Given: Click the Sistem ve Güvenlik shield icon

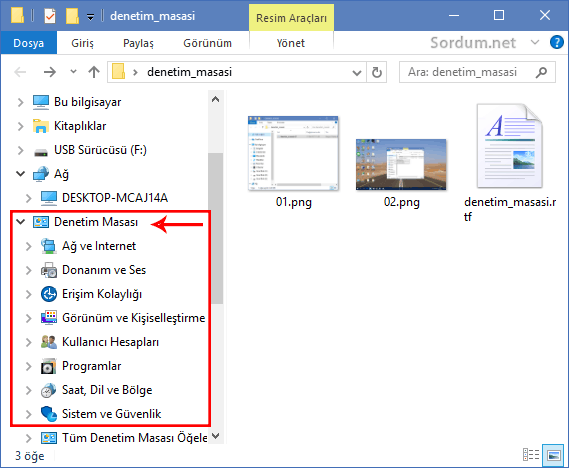Looking at the screenshot, I should pyautogui.click(x=49, y=414).
